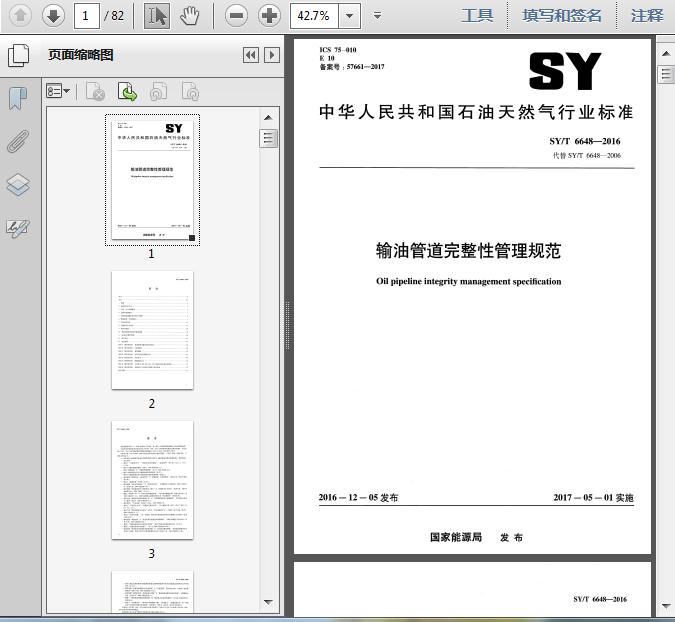Select the page 2 thumbnail
675x622 pixels.
152,331
